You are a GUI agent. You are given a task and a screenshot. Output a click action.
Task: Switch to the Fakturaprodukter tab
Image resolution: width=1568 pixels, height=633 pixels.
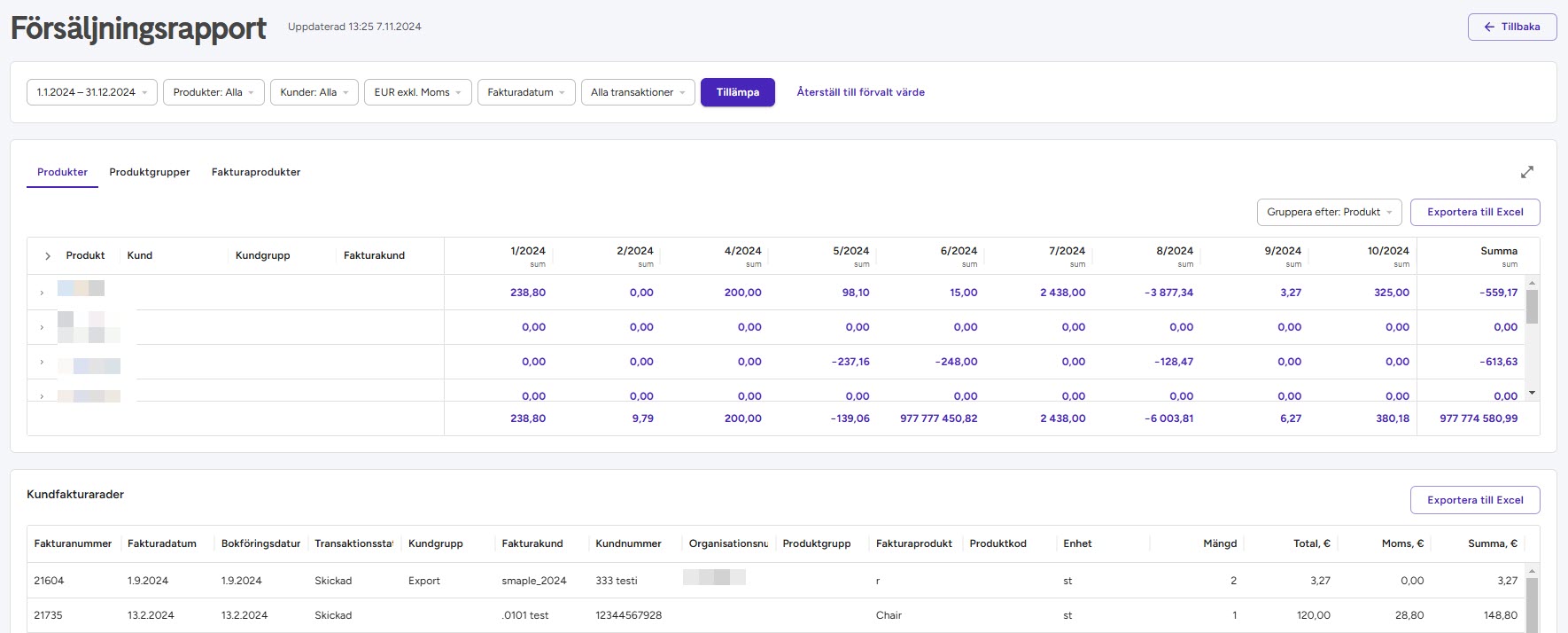click(256, 172)
